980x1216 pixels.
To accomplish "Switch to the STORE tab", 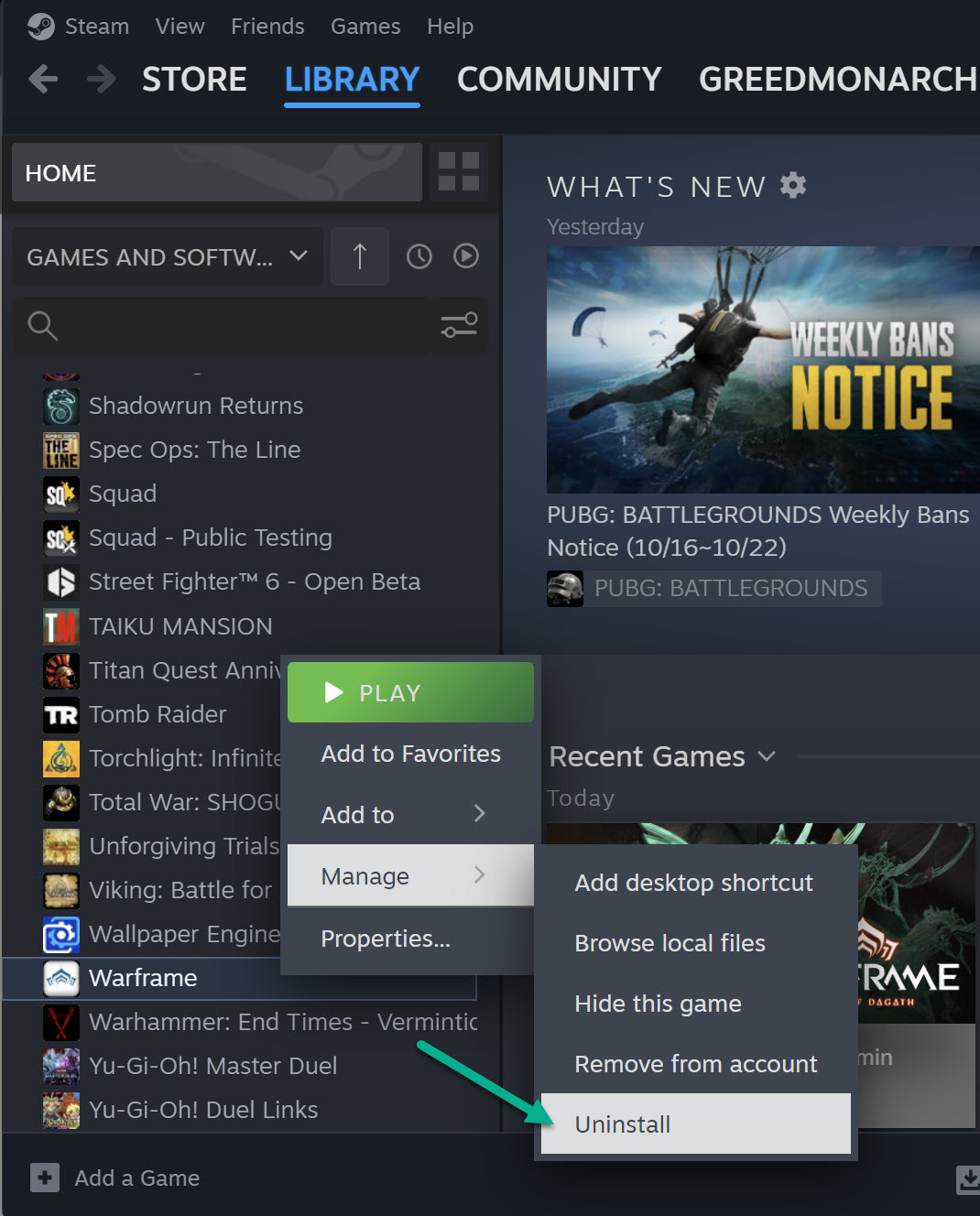I will (x=194, y=80).
